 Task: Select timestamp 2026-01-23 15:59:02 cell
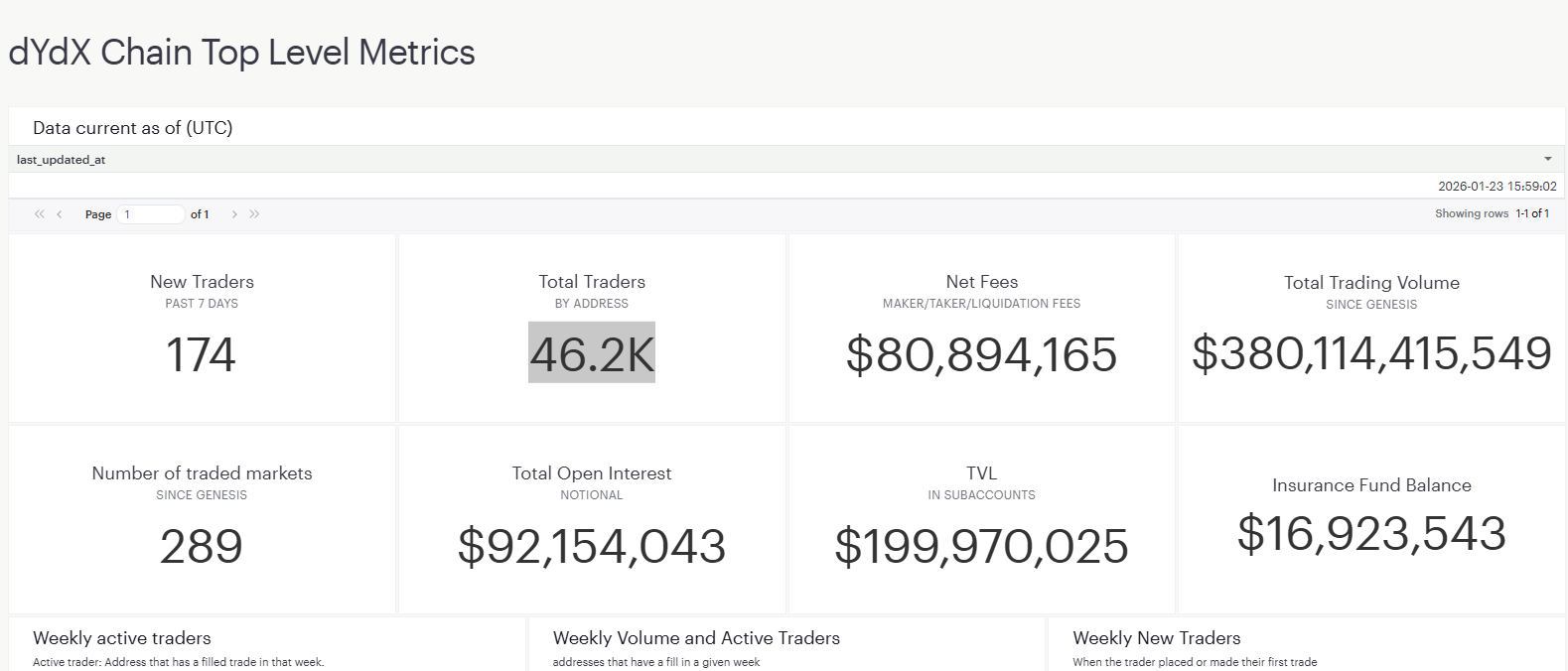(x=1497, y=186)
